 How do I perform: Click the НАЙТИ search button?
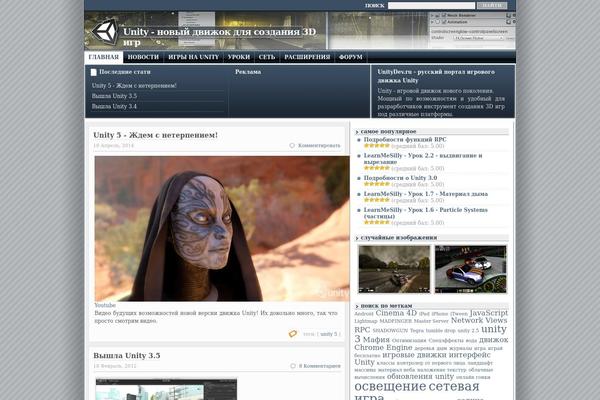(x=492, y=5)
